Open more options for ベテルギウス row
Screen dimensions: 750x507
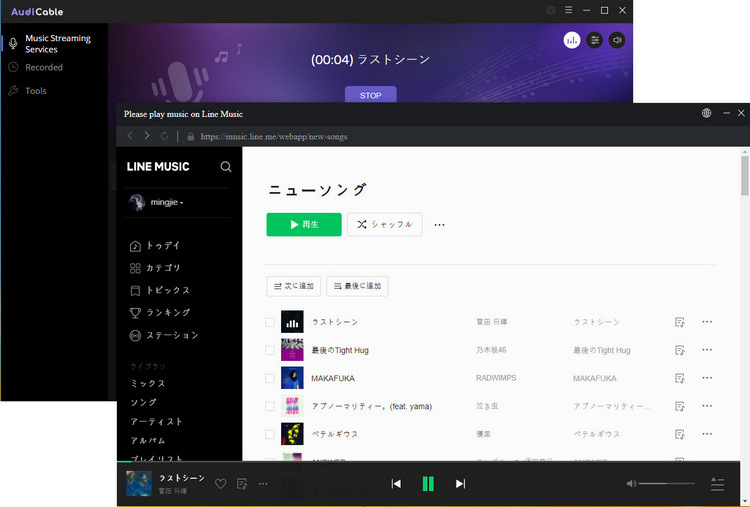[x=707, y=434]
